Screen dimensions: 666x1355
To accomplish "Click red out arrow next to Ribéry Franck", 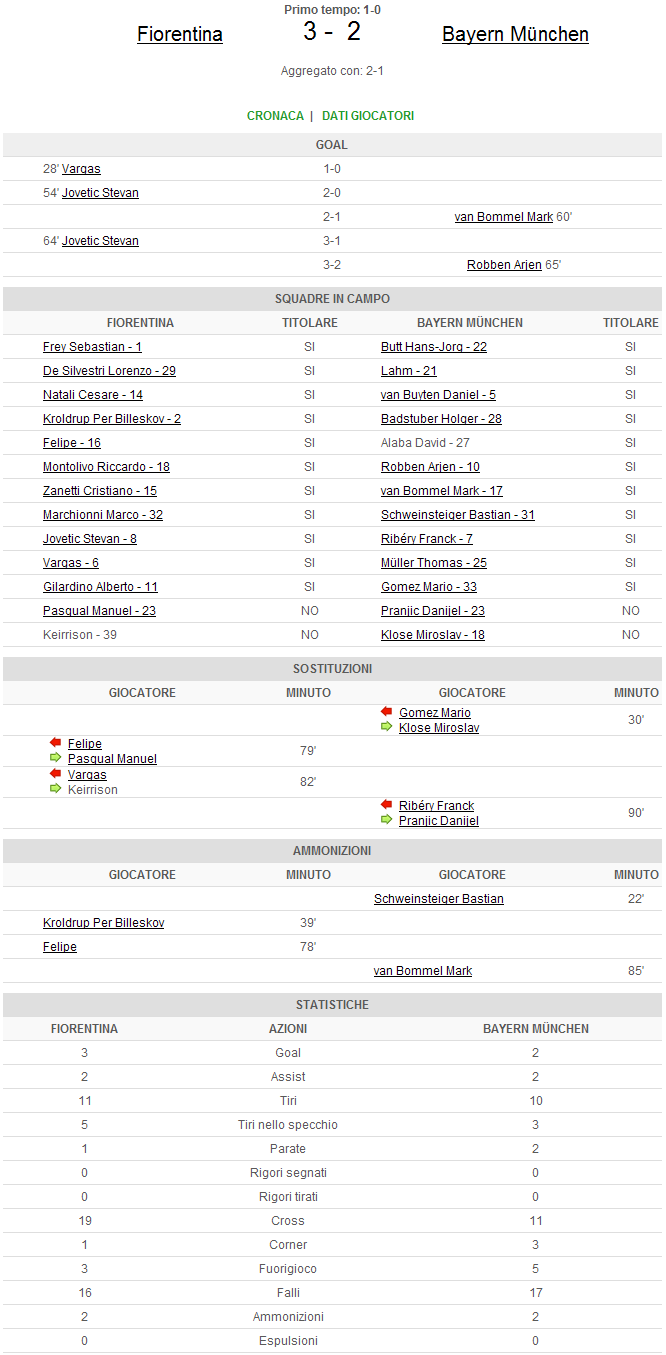I will coord(386,805).
